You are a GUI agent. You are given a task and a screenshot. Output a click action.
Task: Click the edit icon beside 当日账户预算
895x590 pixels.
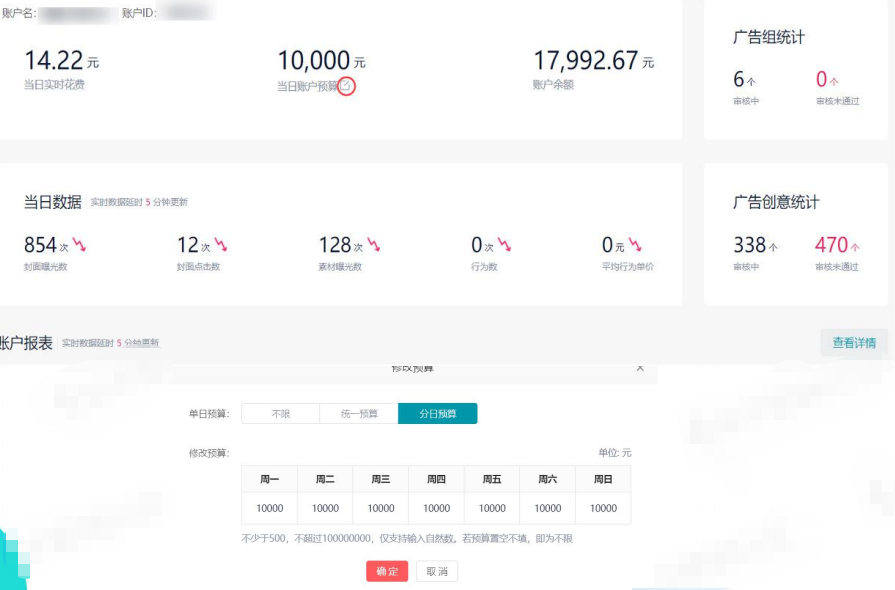click(x=345, y=86)
